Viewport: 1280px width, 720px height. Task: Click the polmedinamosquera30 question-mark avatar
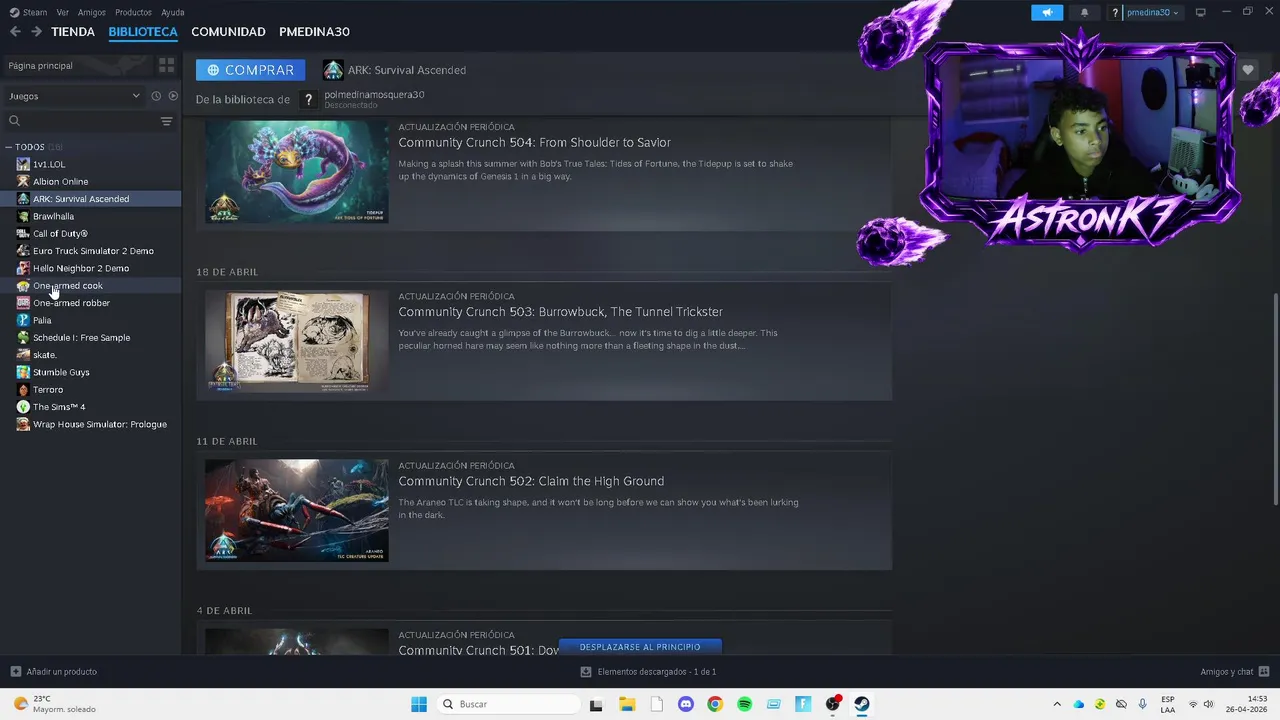click(x=309, y=99)
